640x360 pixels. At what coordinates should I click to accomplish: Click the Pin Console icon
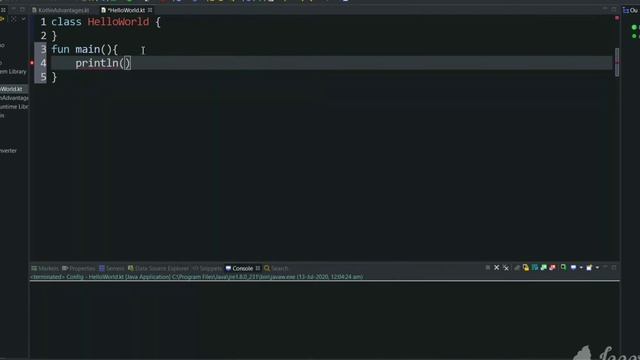tap(563, 268)
